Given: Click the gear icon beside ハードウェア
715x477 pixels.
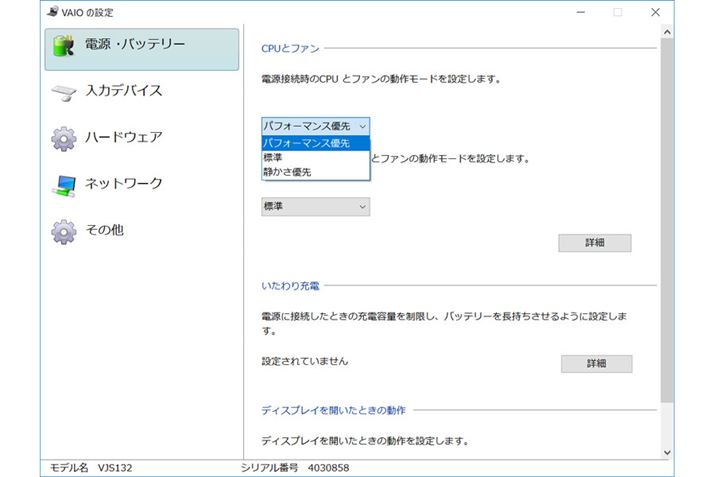Looking at the screenshot, I should click(x=64, y=138).
